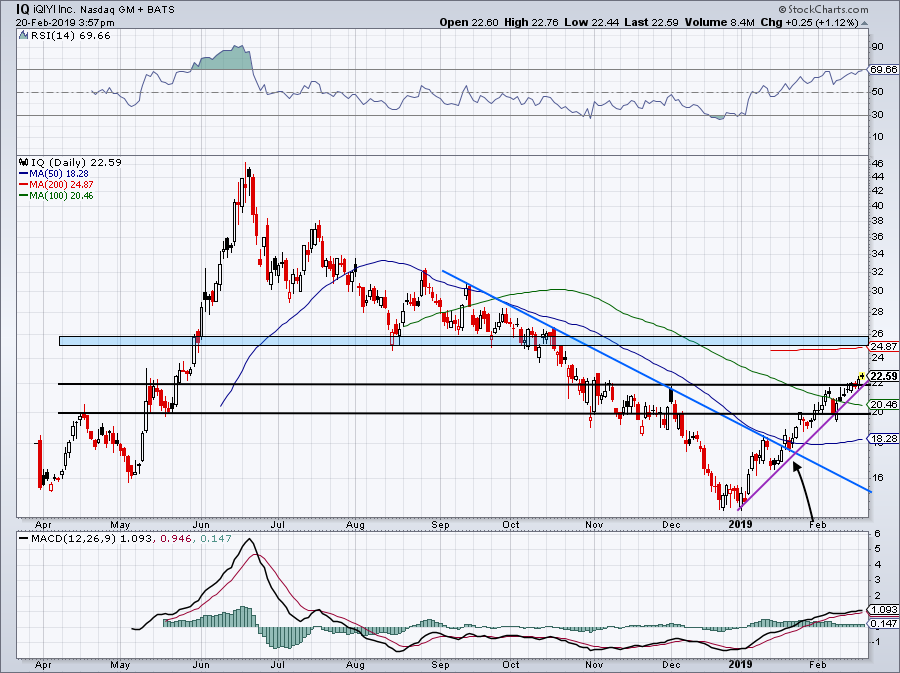
Task: Click the RSI(14) 69.66 panel label
Action: (70, 36)
